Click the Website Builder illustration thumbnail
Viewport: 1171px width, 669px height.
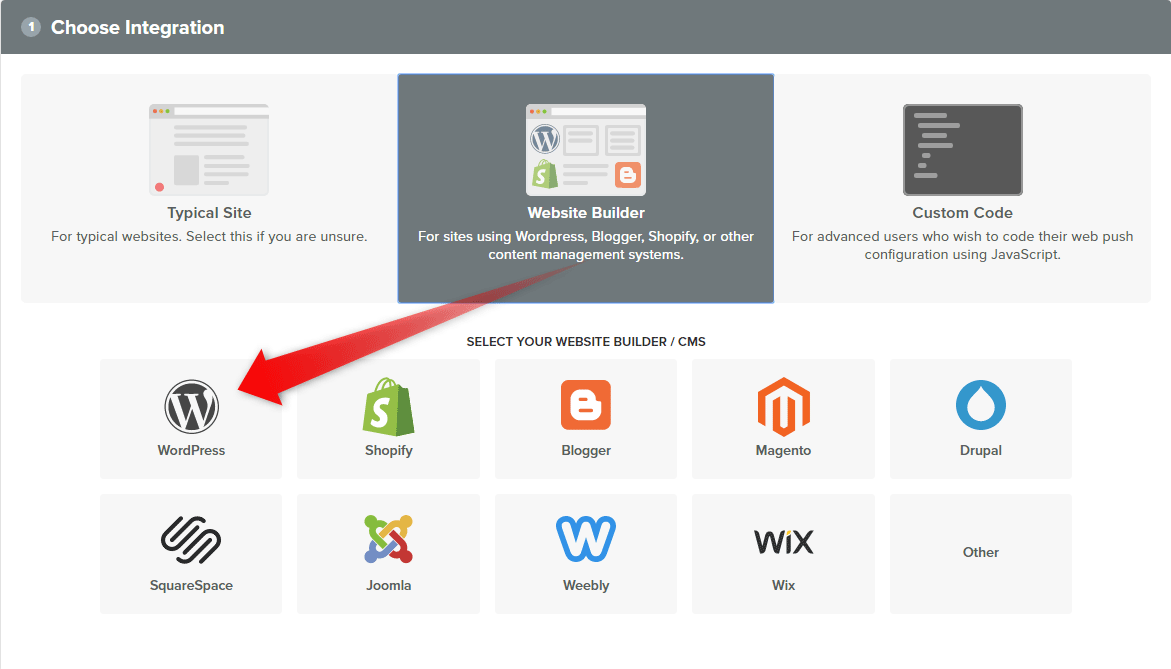[585, 149]
